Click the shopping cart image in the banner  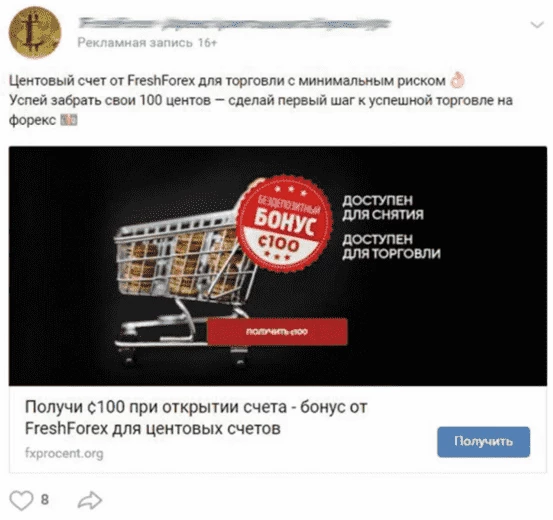click(185, 282)
